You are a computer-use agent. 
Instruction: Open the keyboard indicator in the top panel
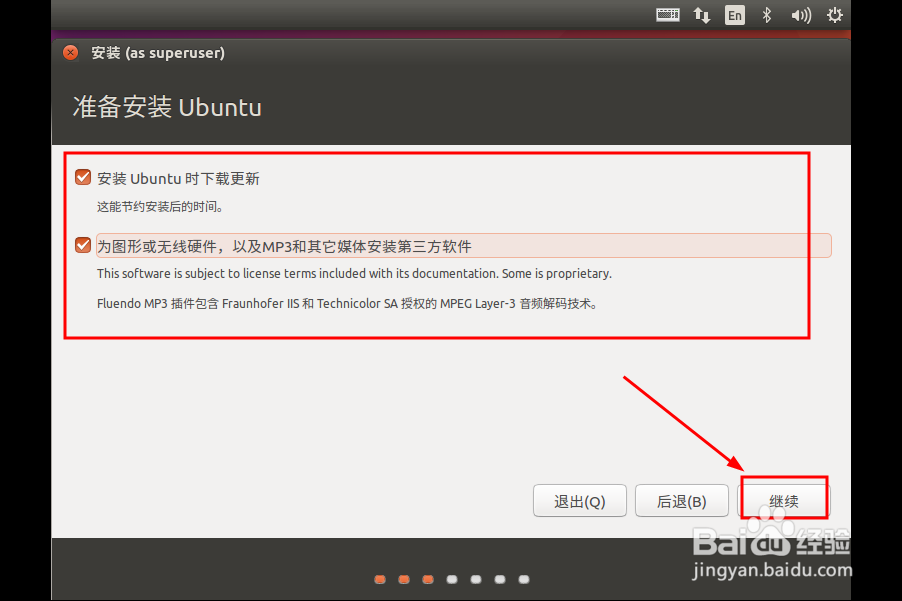pyautogui.click(x=667, y=15)
